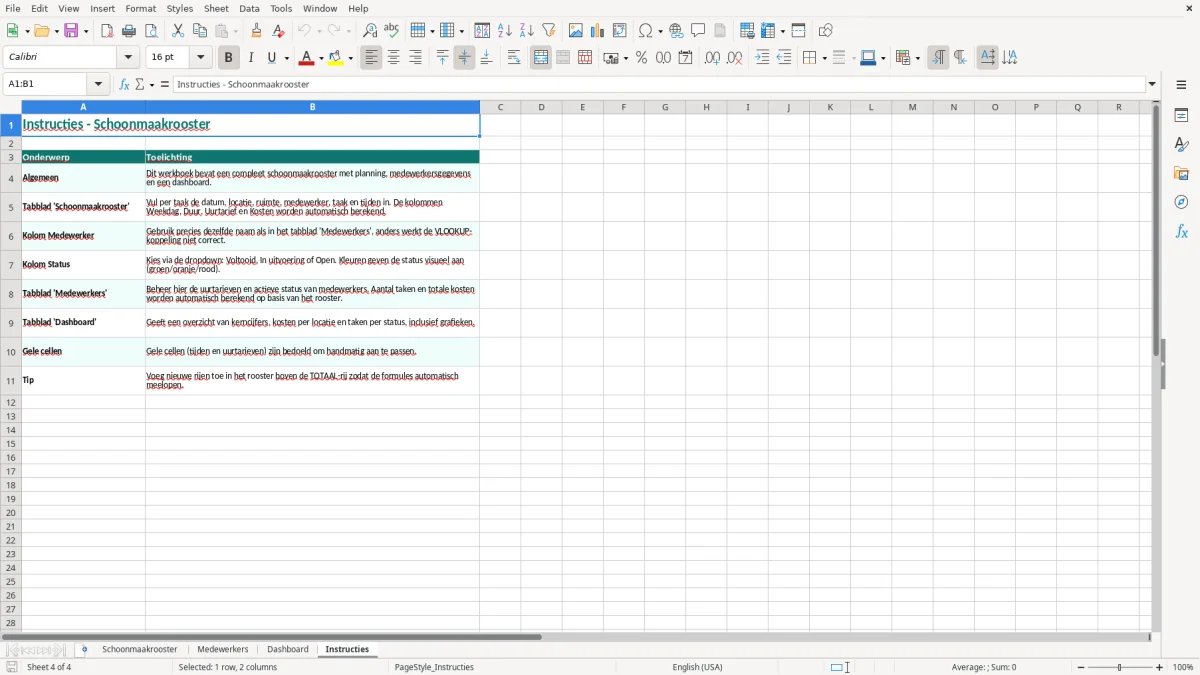Run the spelling check
The image size is (1200, 675).
[x=392, y=31]
